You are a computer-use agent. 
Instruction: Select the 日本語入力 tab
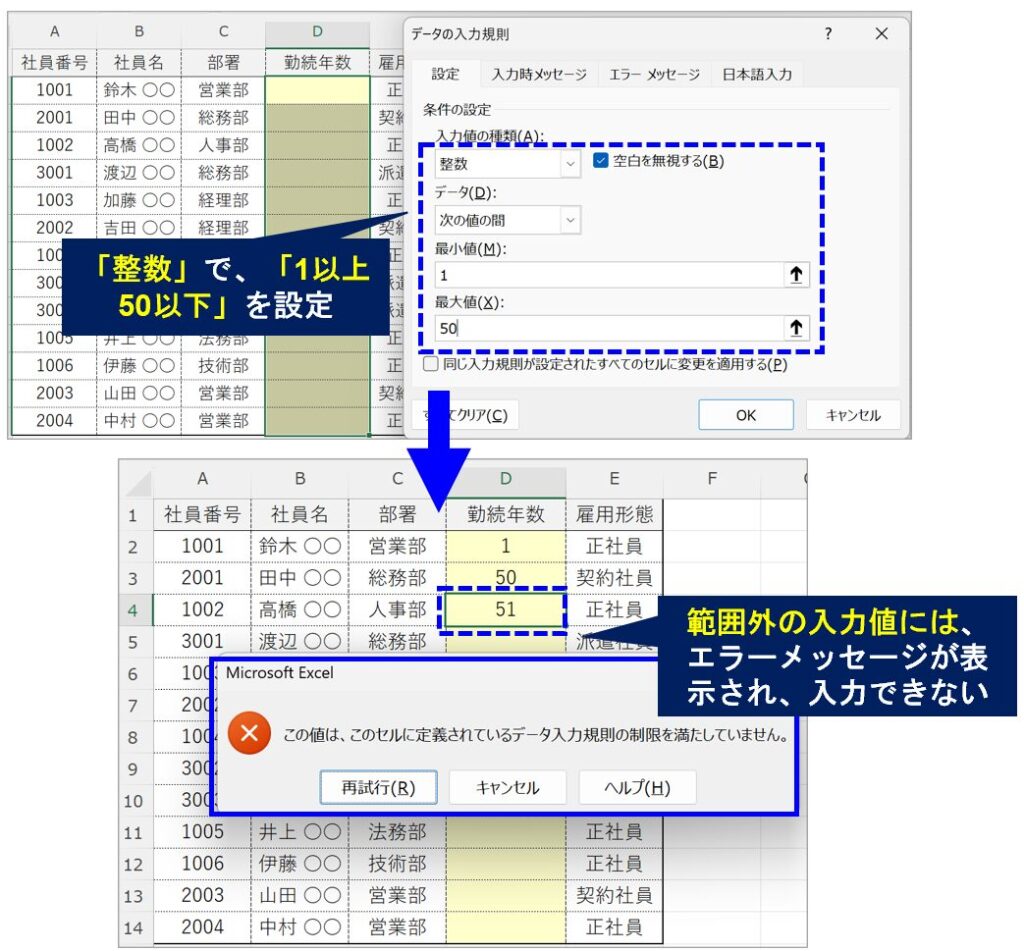click(757, 74)
